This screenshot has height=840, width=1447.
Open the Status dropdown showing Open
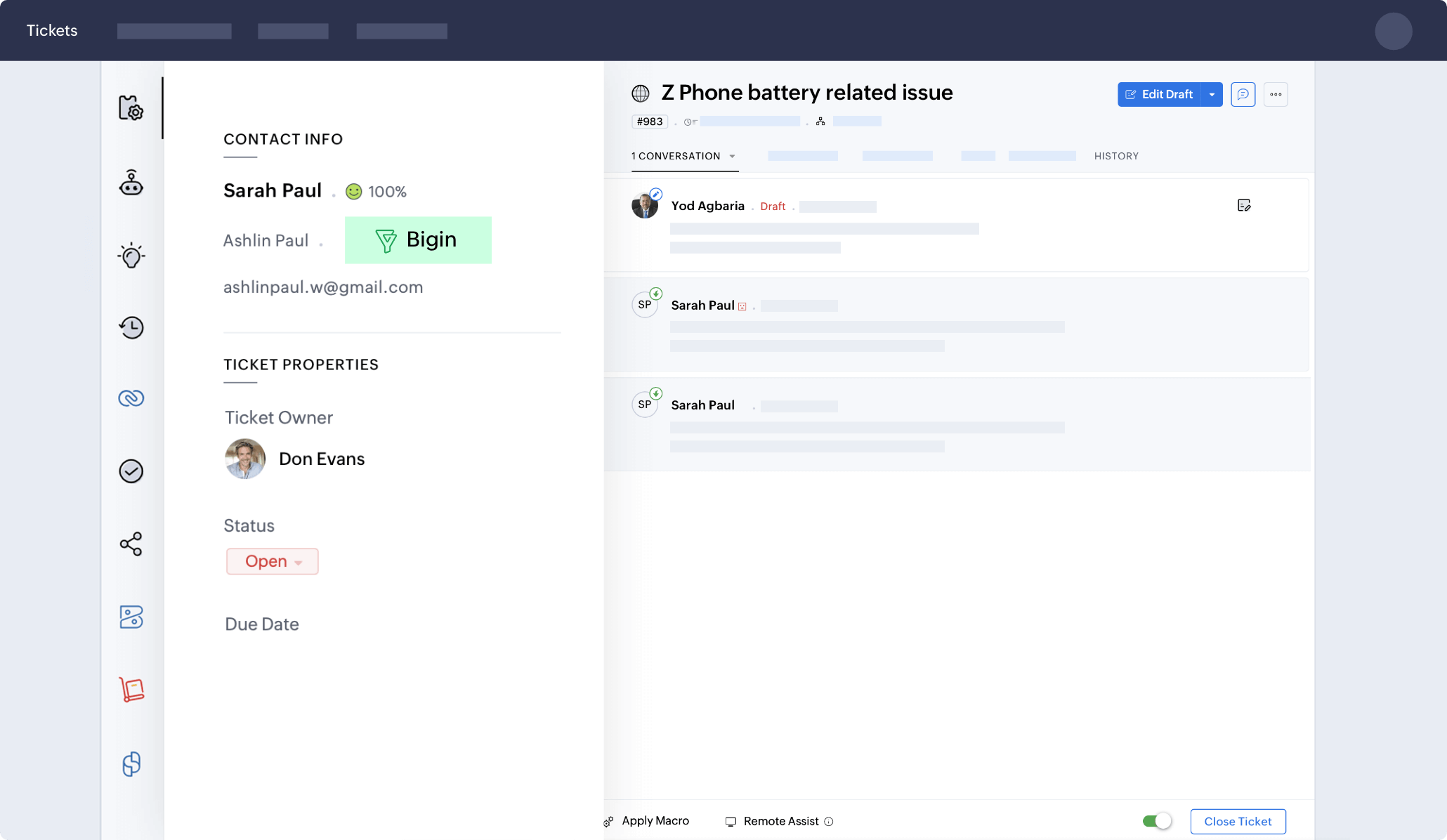(x=273, y=561)
